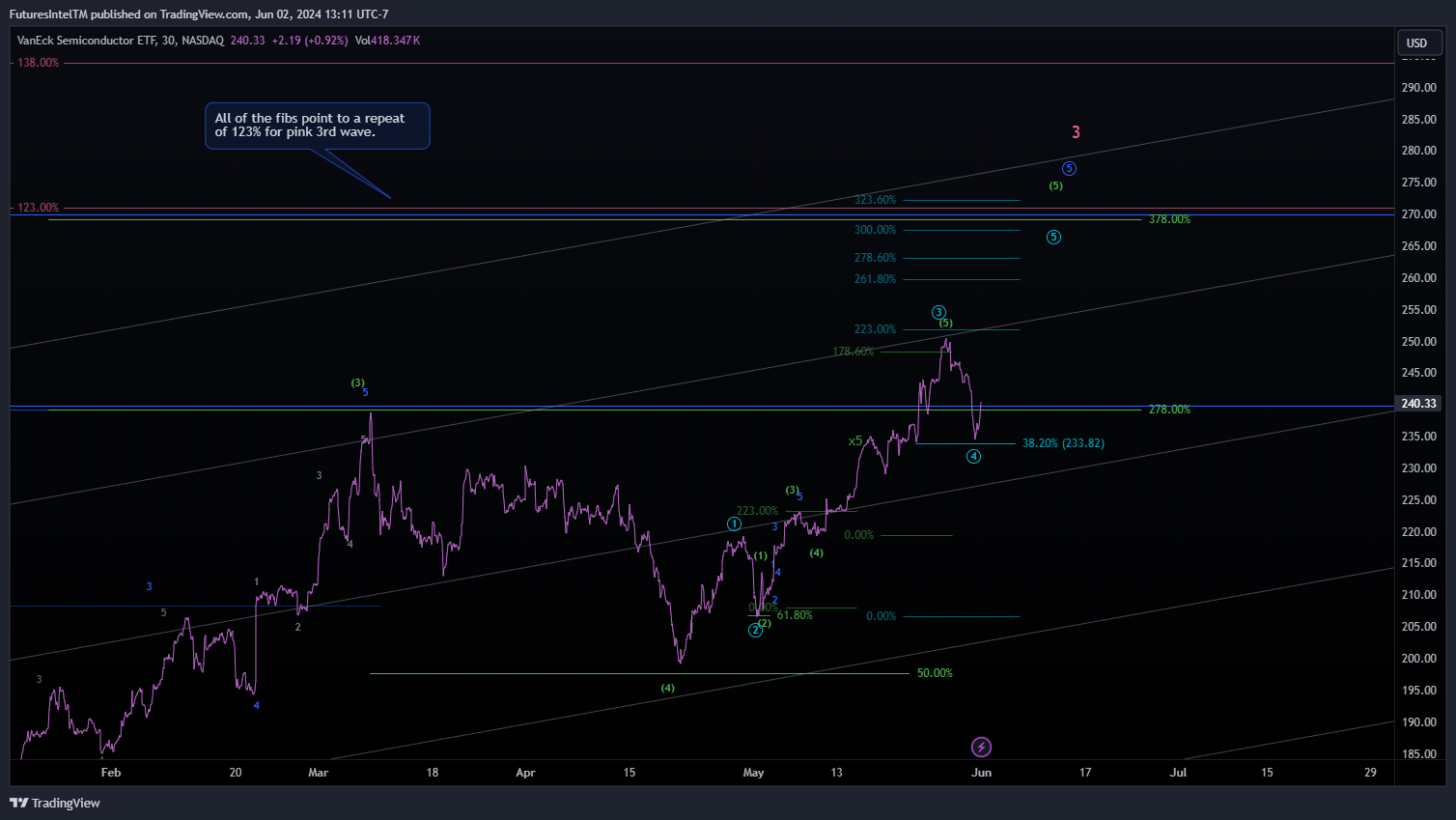Image resolution: width=1456 pixels, height=820 pixels.
Task: Select the teal circled 3 wave marker
Action: 938,312
